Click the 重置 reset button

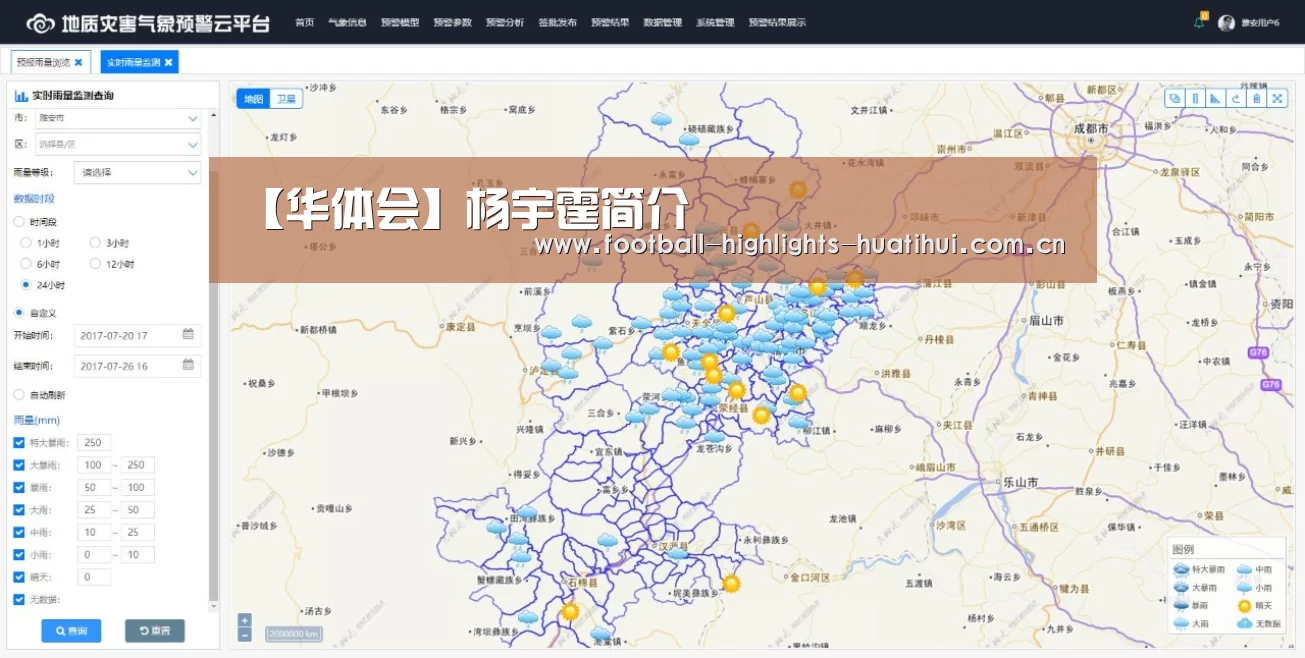[x=155, y=631]
